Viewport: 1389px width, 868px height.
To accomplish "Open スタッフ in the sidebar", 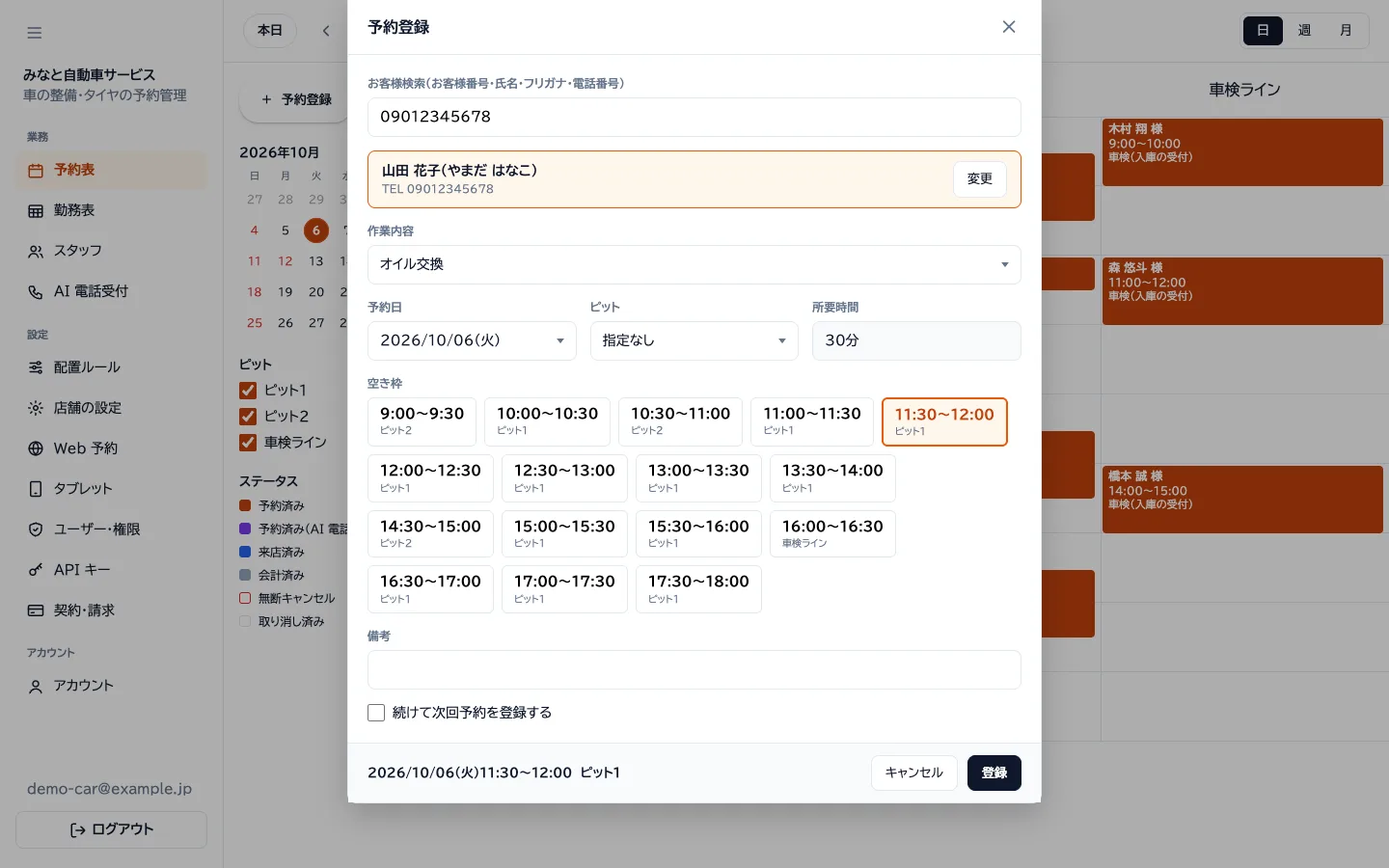I will point(111,251).
